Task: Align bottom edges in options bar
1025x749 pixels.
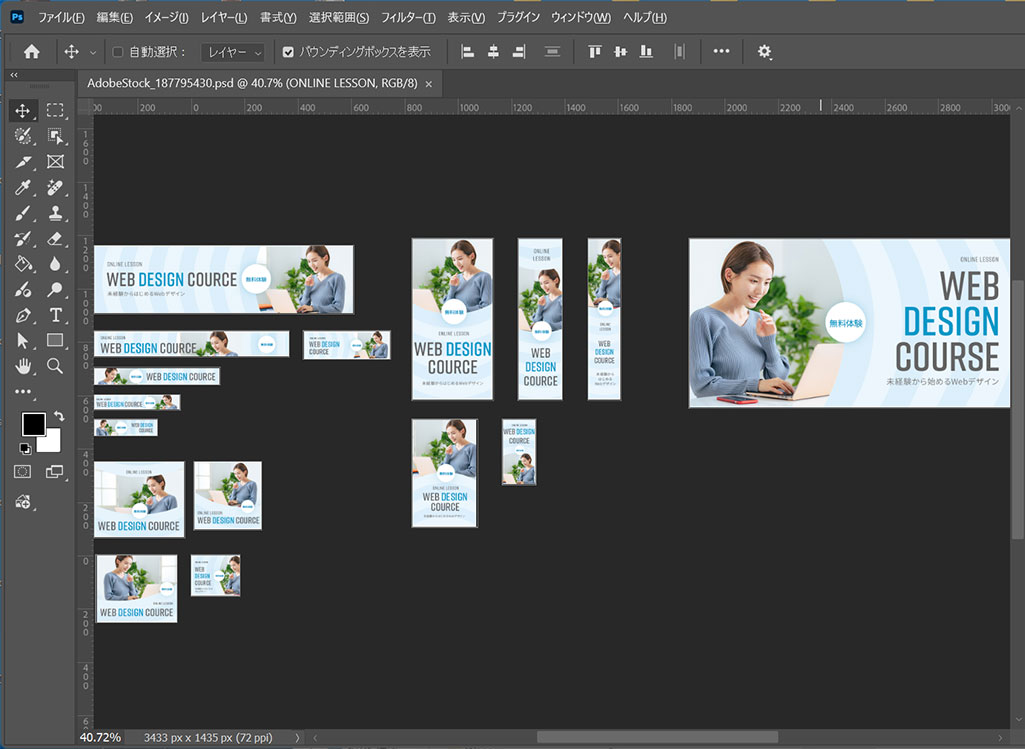Action: (x=646, y=52)
